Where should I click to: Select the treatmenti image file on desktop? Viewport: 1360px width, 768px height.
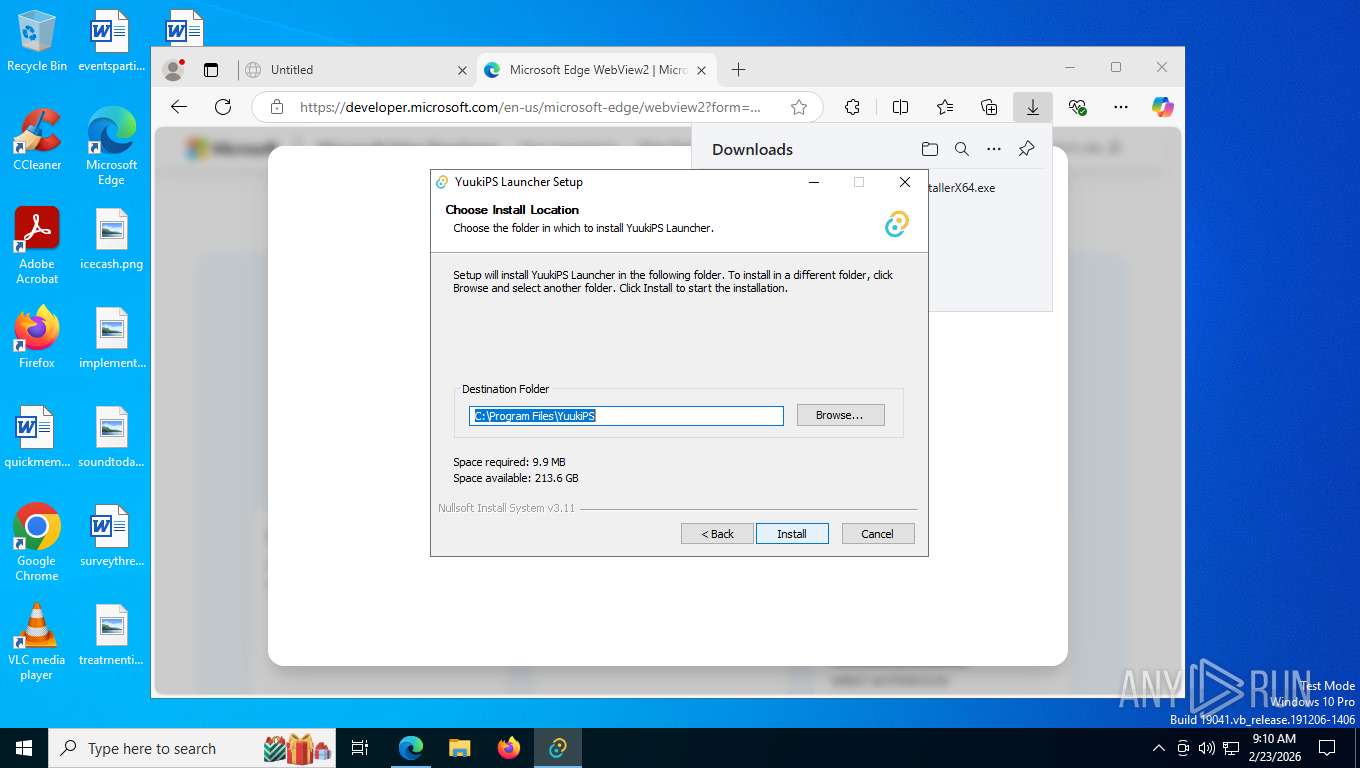pyautogui.click(x=111, y=635)
